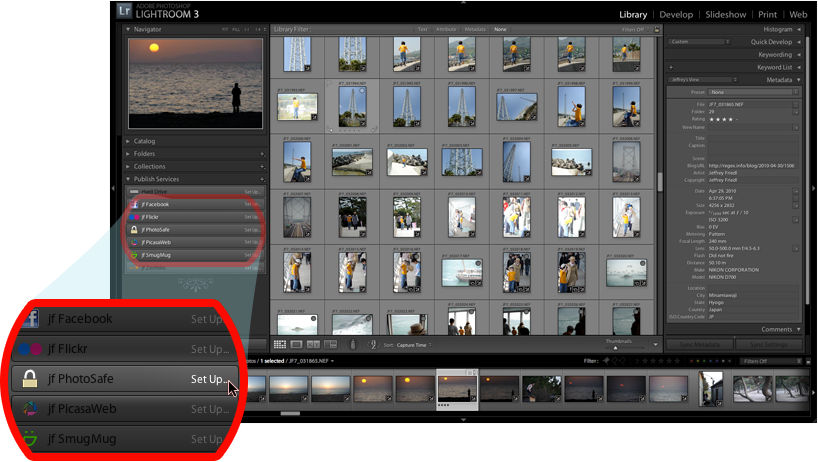The height and width of the screenshot is (462, 818).
Task: Open the Jeffrey's View metadata set dropdown
Action: pyautogui.click(x=703, y=80)
